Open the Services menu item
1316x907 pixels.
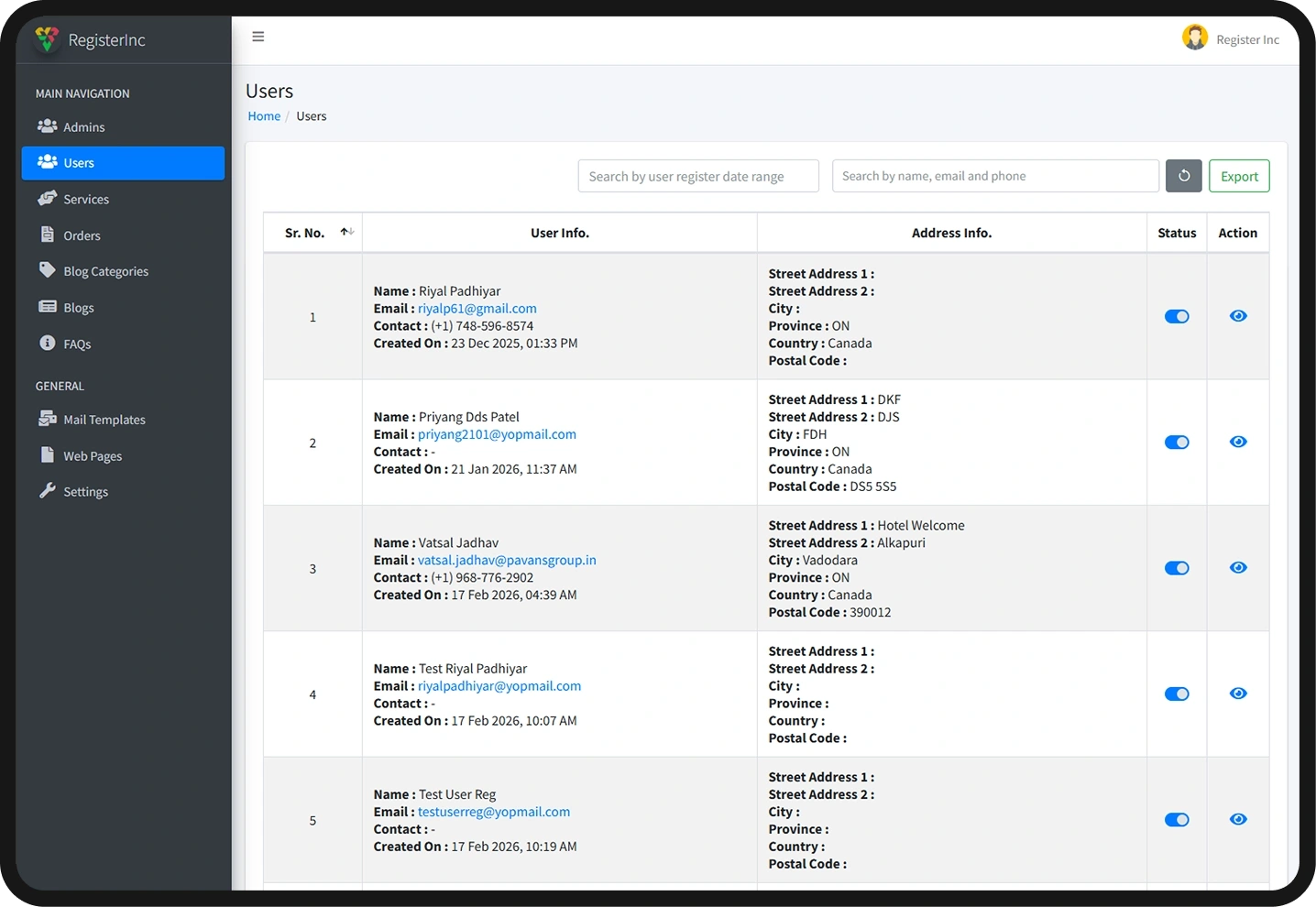[x=123, y=199]
